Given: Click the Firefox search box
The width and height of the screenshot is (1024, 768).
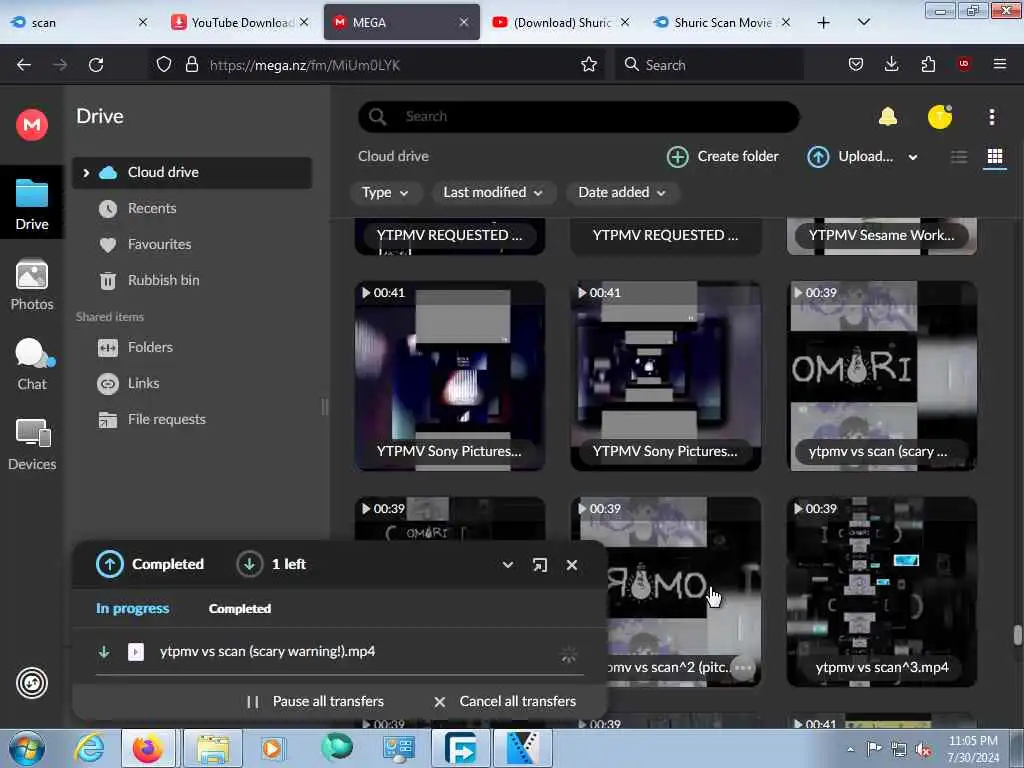Looking at the screenshot, I should 709,65.
